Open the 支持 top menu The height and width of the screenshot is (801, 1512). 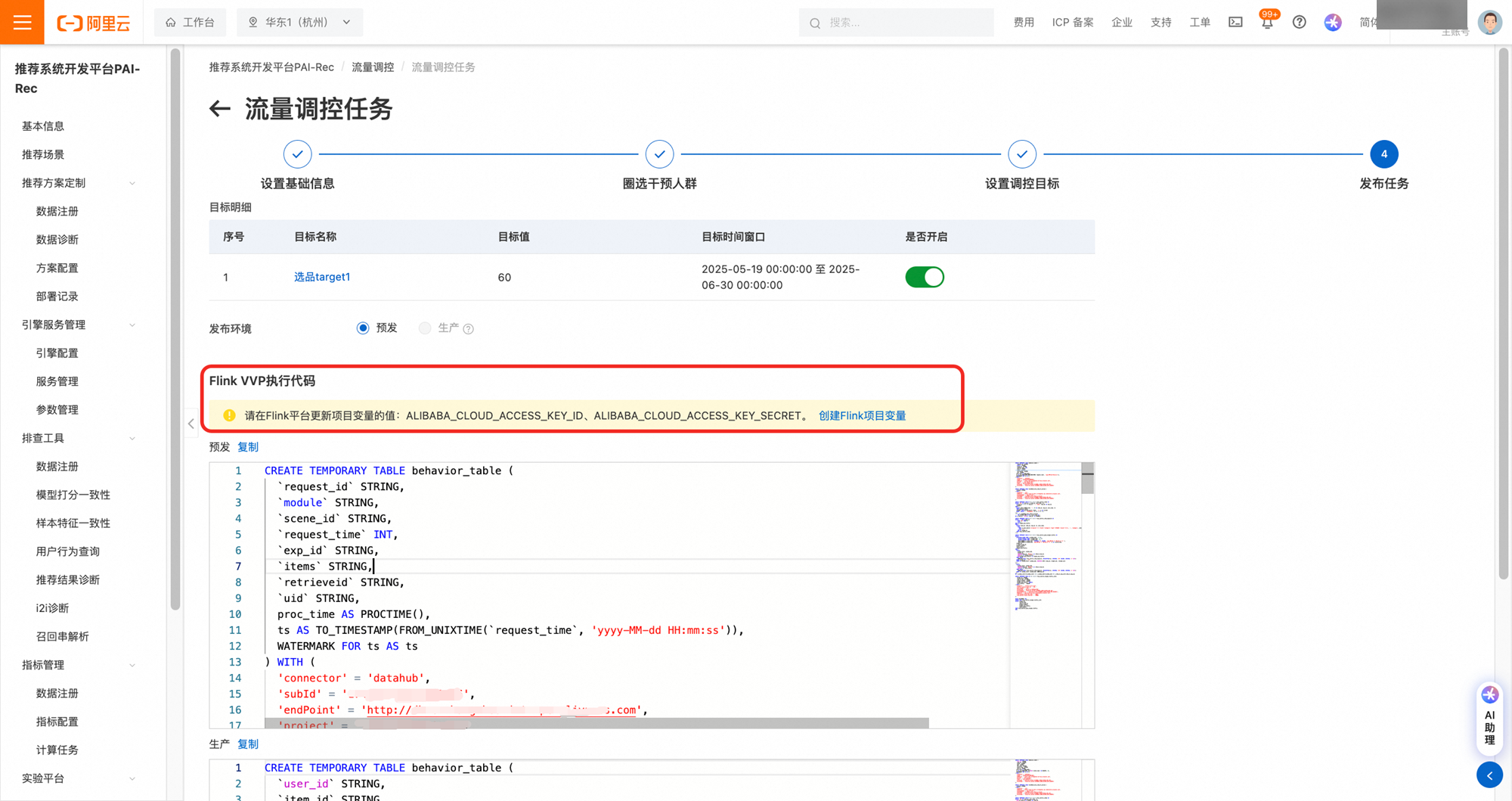(1161, 22)
